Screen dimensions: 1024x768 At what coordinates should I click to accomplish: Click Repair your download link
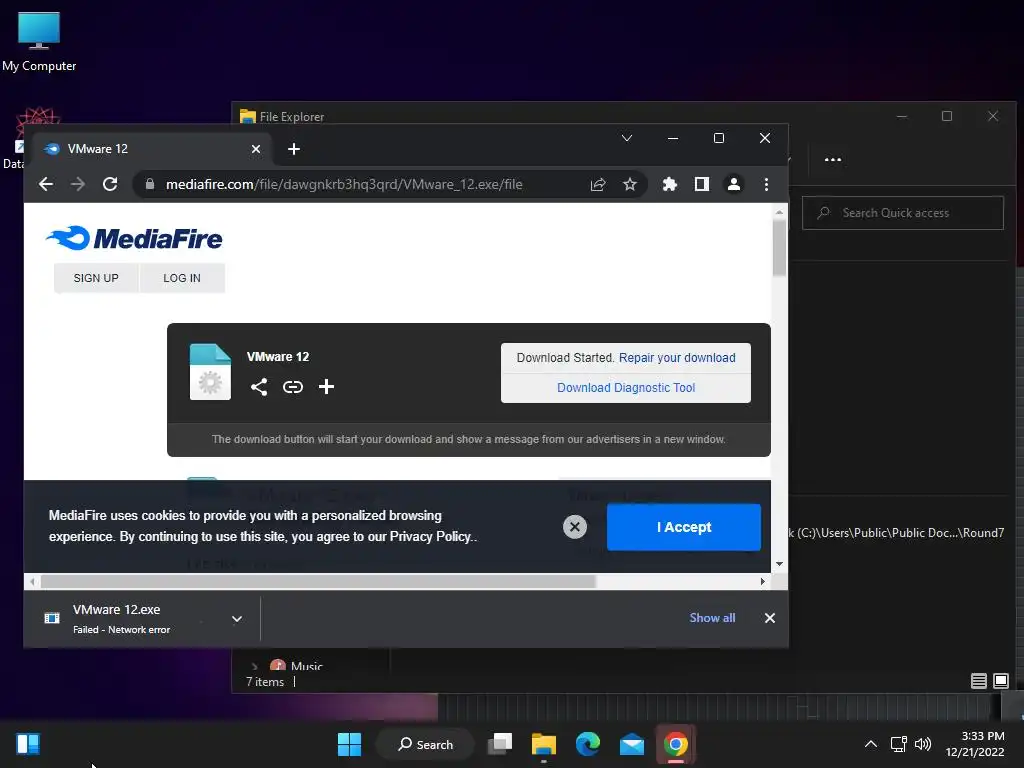pyautogui.click(x=677, y=358)
